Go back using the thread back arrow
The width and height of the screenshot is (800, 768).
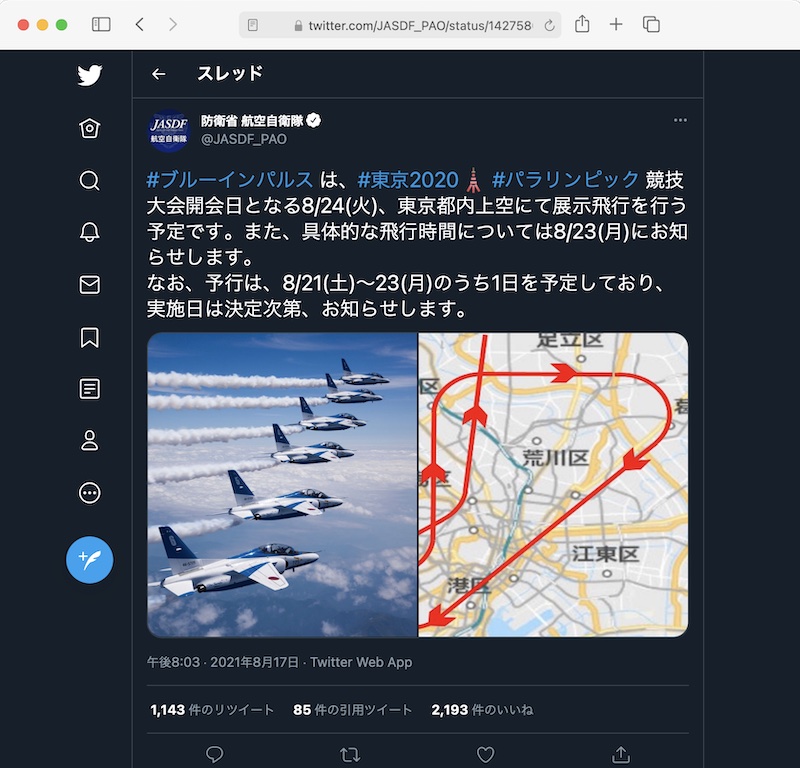[x=158, y=73]
